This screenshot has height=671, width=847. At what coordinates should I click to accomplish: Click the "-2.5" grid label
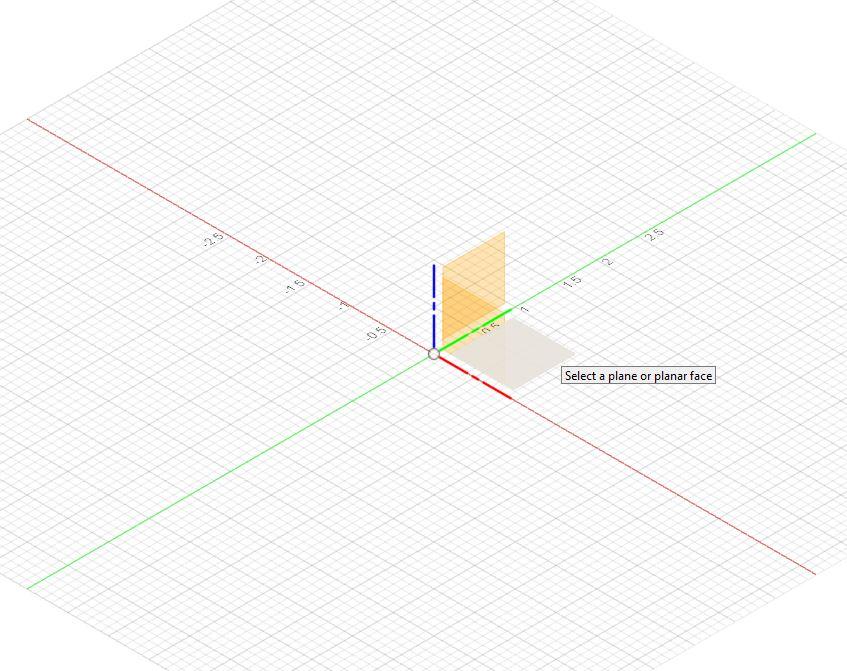(214, 239)
